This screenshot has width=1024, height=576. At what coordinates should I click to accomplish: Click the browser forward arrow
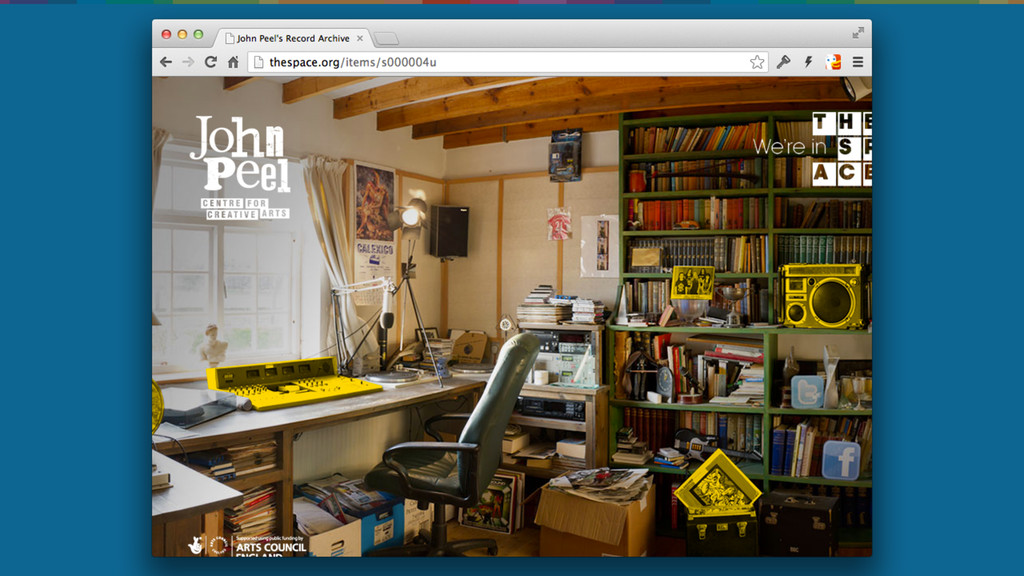pyautogui.click(x=188, y=62)
